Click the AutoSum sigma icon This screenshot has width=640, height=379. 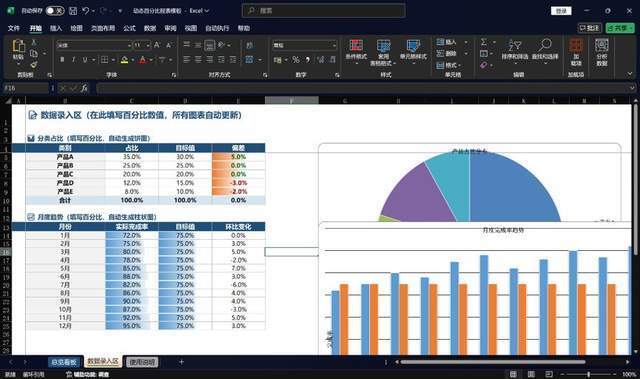pyautogui.click(x=484, y=42)
